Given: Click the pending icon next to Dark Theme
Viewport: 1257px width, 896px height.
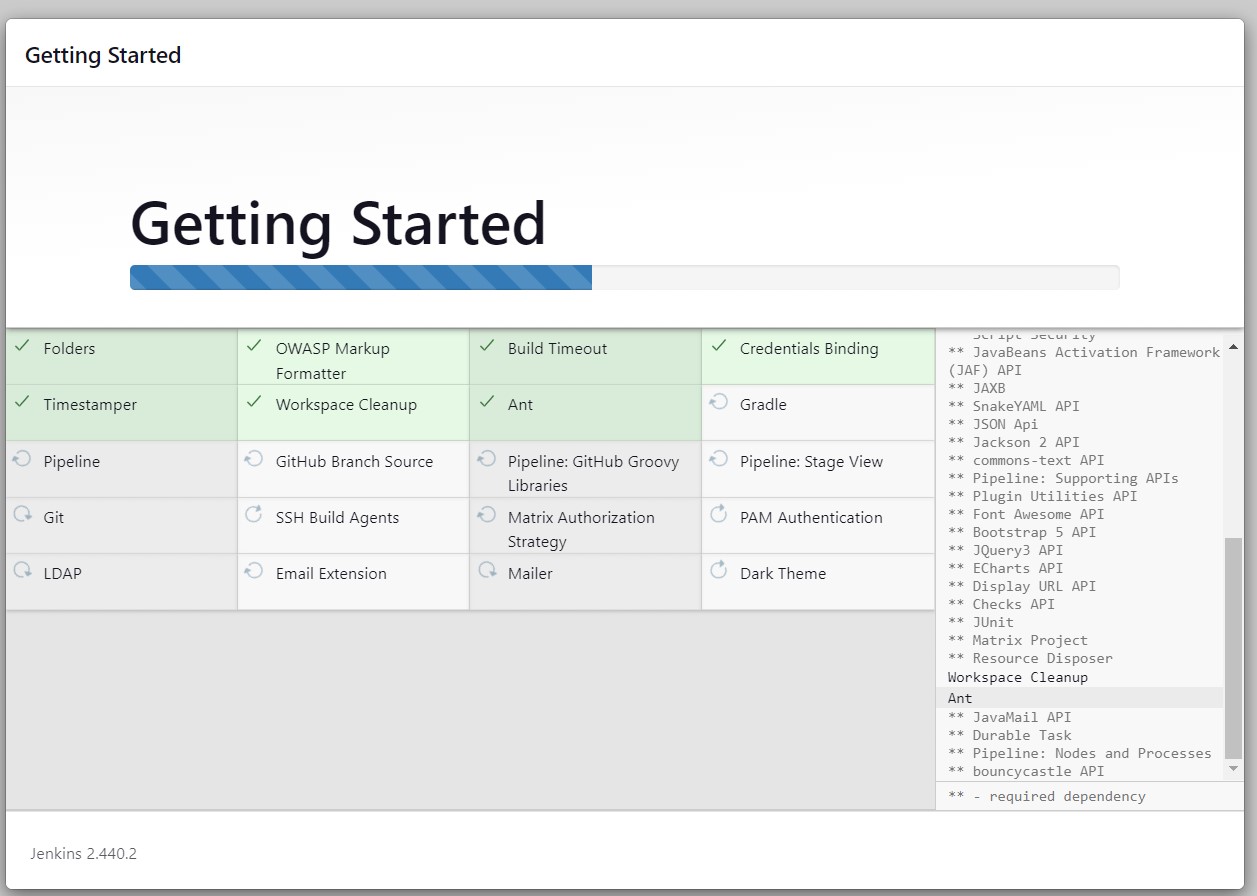Looking at the screenshot, I should 718,571.
